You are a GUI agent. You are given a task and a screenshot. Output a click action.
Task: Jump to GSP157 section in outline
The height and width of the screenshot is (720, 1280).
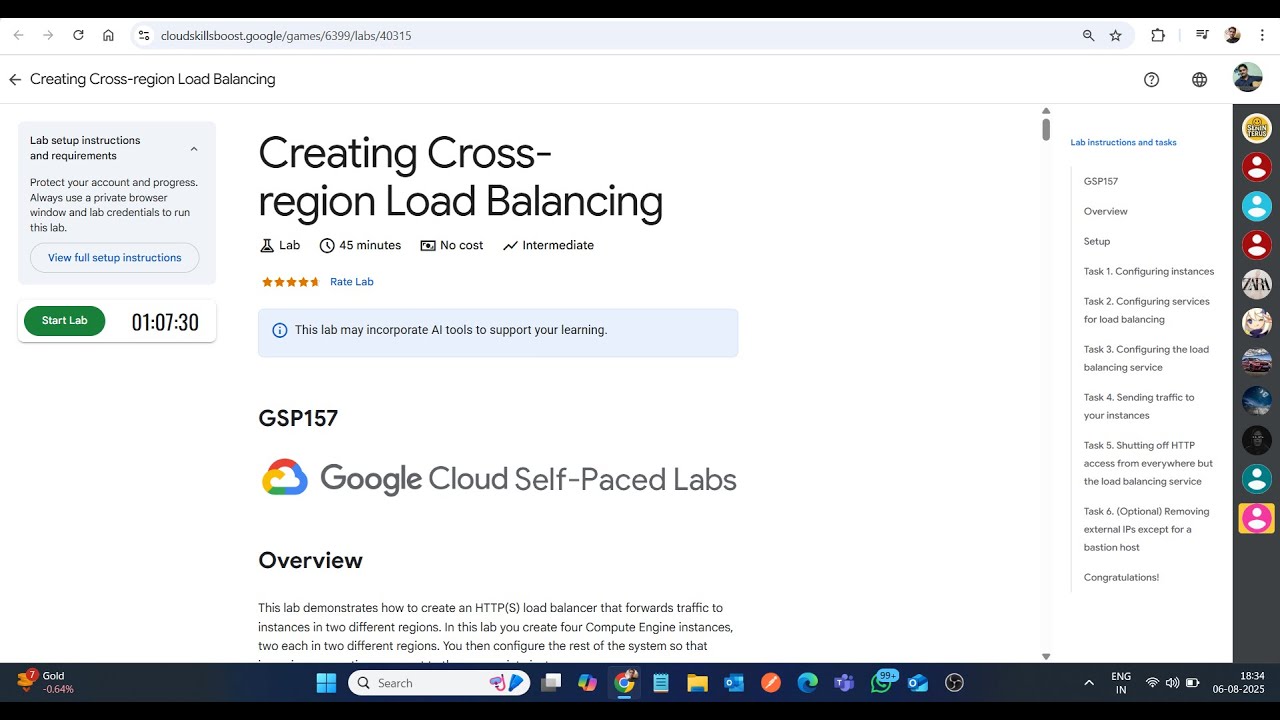[x=1101, y=182]
